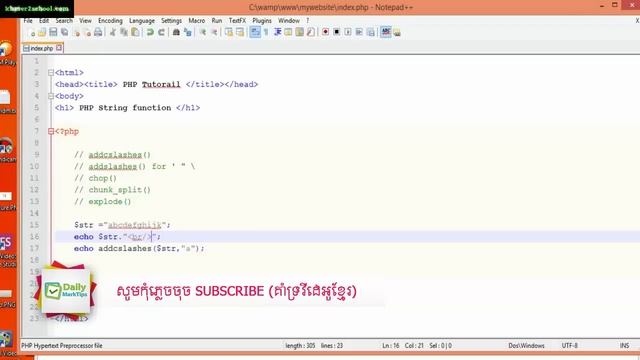Click 'length : 305' in status bar
The image size is (640, 360).
300,346
